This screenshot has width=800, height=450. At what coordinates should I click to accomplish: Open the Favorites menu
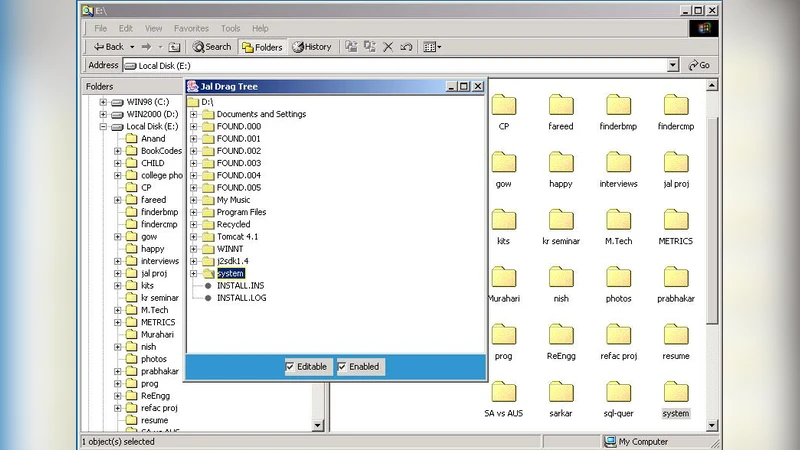point(191,29)
